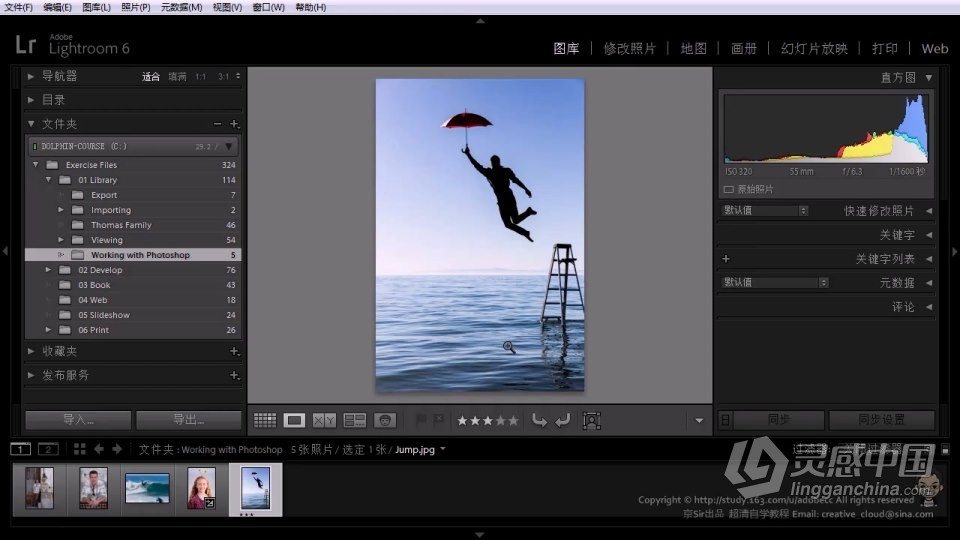The height and width of the screenshot is (540, 960).
Task: Expand the 目录 Catalog panel
Action: 31,100
